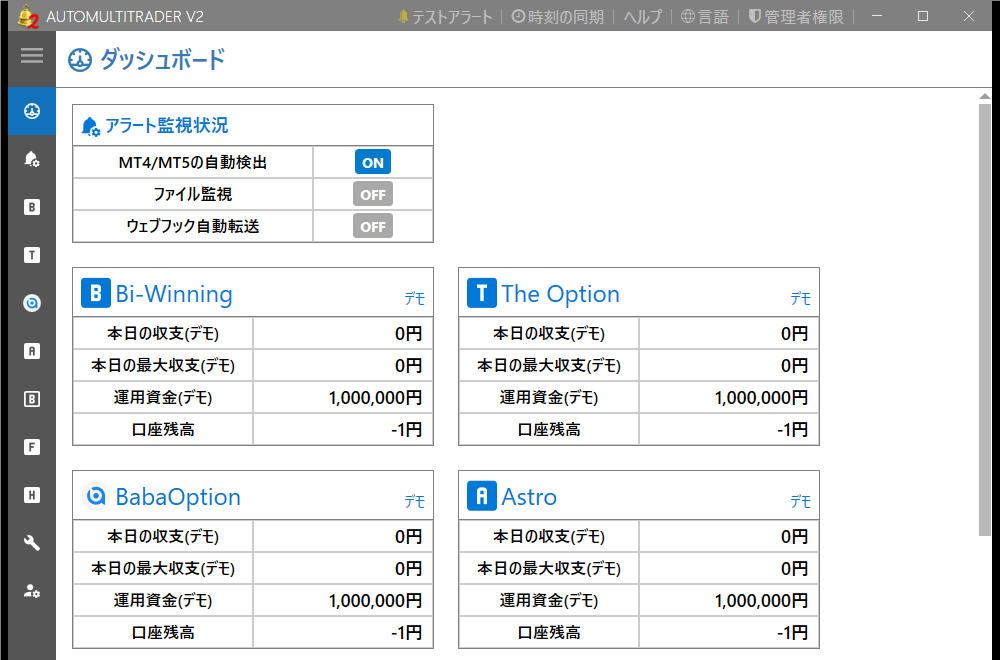Click the Astro card A logo
The width and height of the screenshot is (1000, 660).
[482, 495]
